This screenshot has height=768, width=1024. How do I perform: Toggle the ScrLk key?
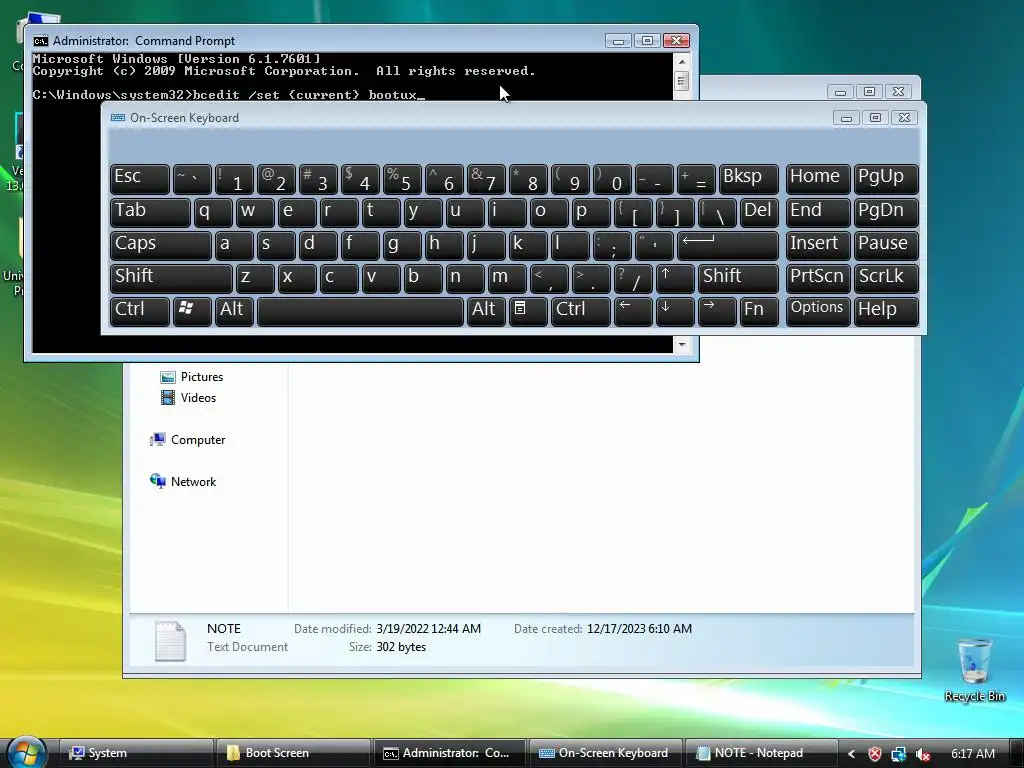(886, 278)
